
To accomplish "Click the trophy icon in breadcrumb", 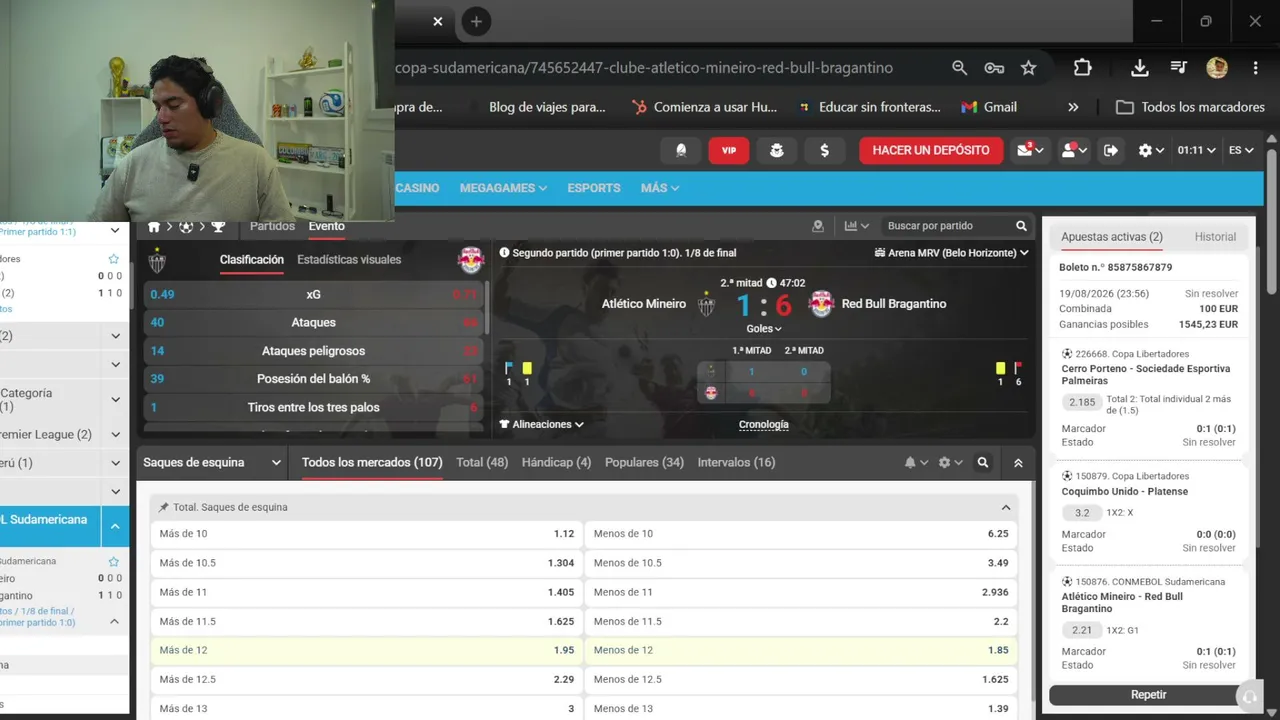I will pyautogui.click(x=218, y=226).
